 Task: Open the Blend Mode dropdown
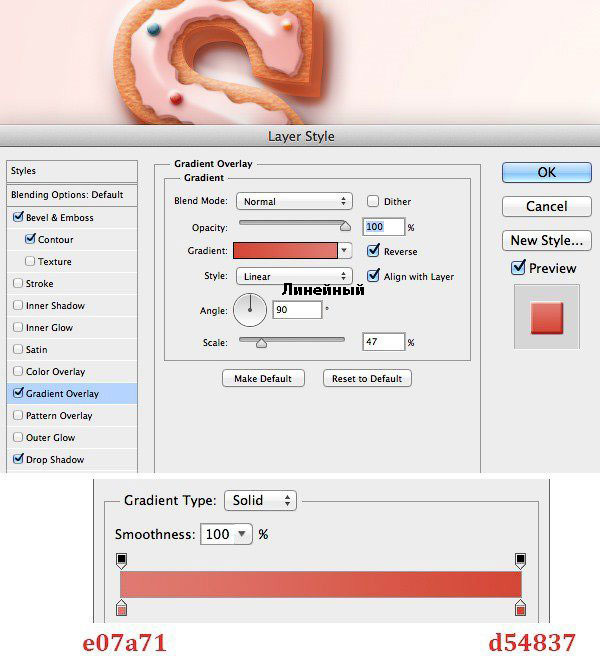point(294,201)
